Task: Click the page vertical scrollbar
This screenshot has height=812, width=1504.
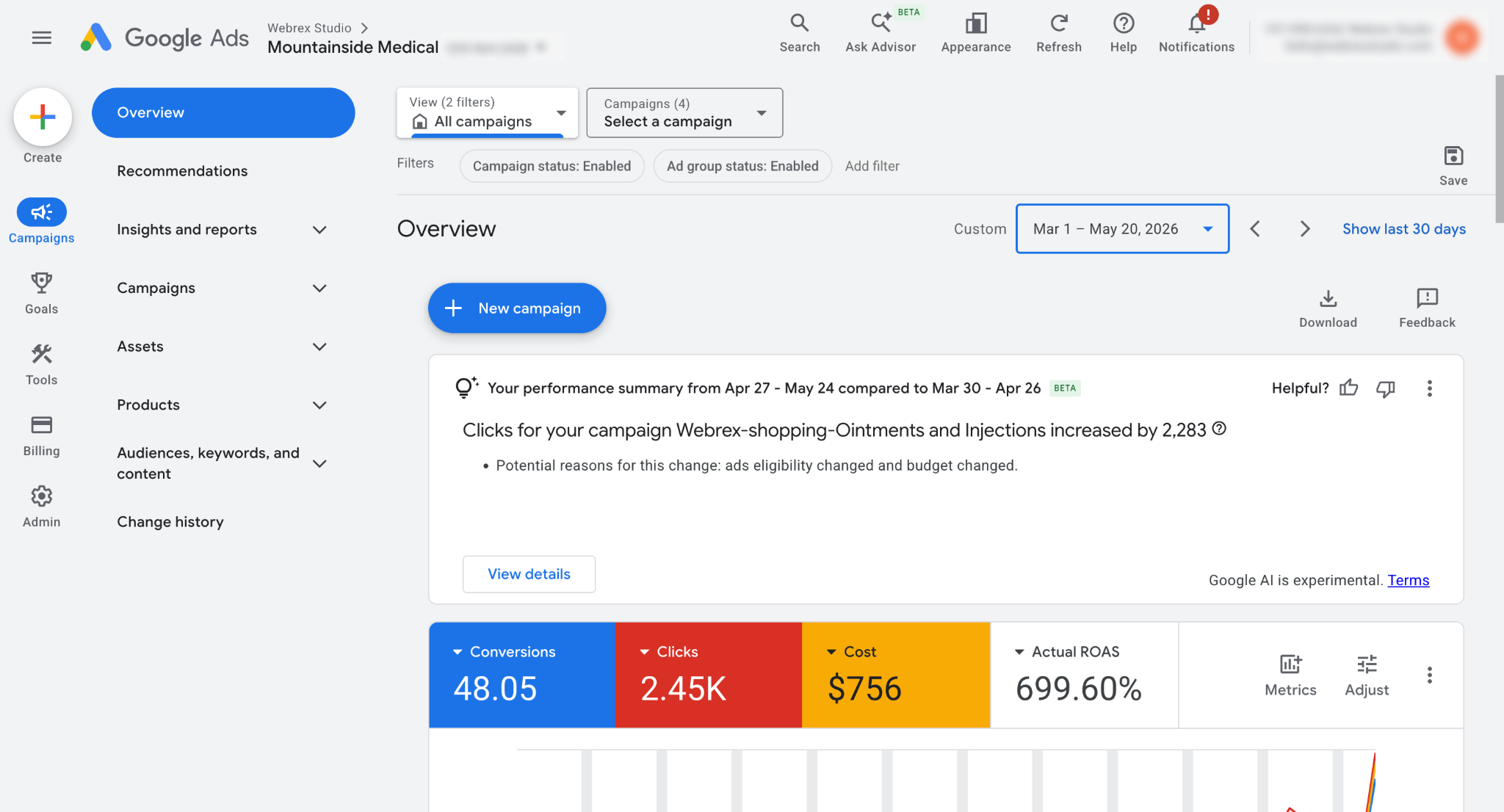Action: click(x=1499, y=149)
